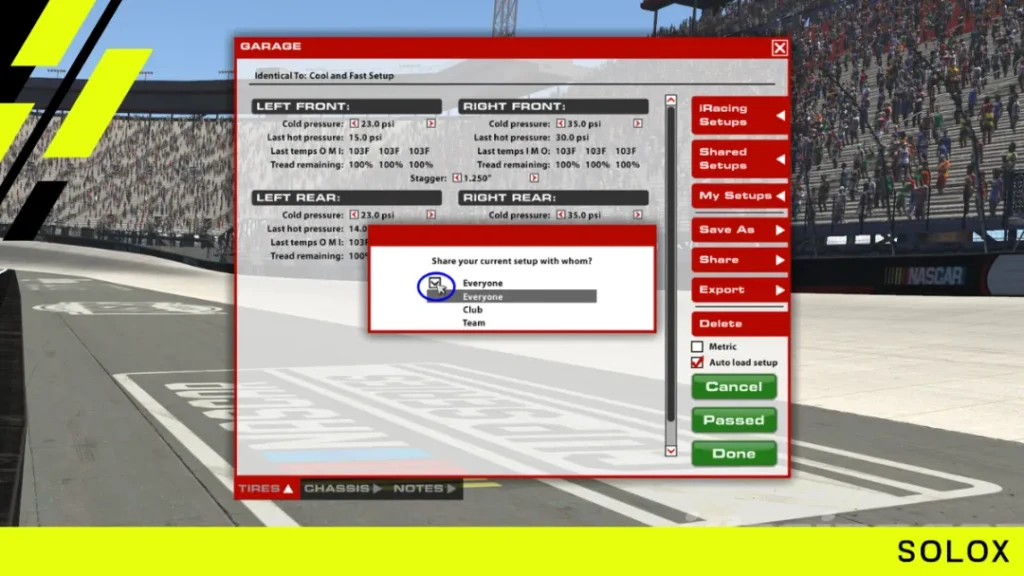Image resolution: width=1024 pixels, height=576 pixels.
Task: Close the Garage window
Action: point(779,48)
